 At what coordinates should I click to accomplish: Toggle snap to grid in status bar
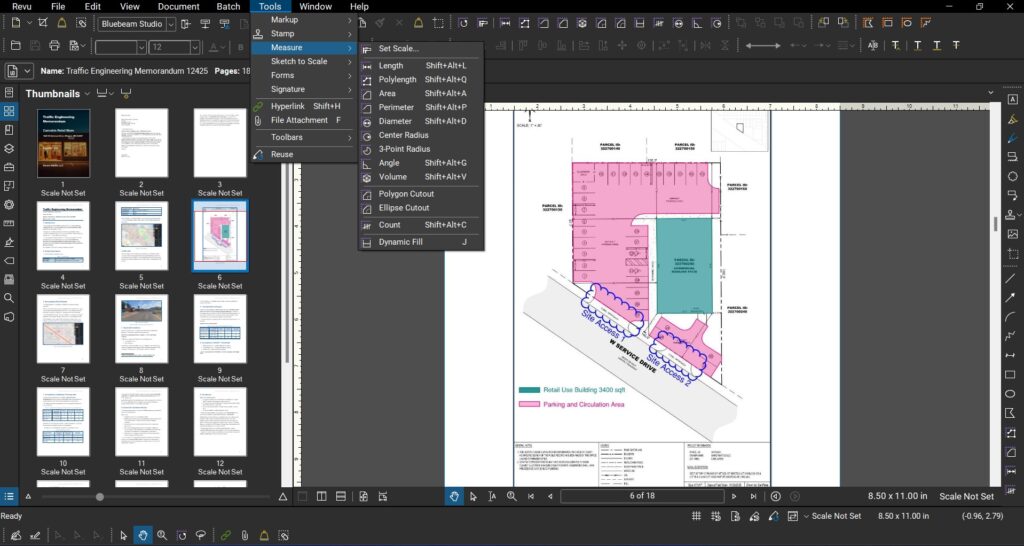(716, 516)
